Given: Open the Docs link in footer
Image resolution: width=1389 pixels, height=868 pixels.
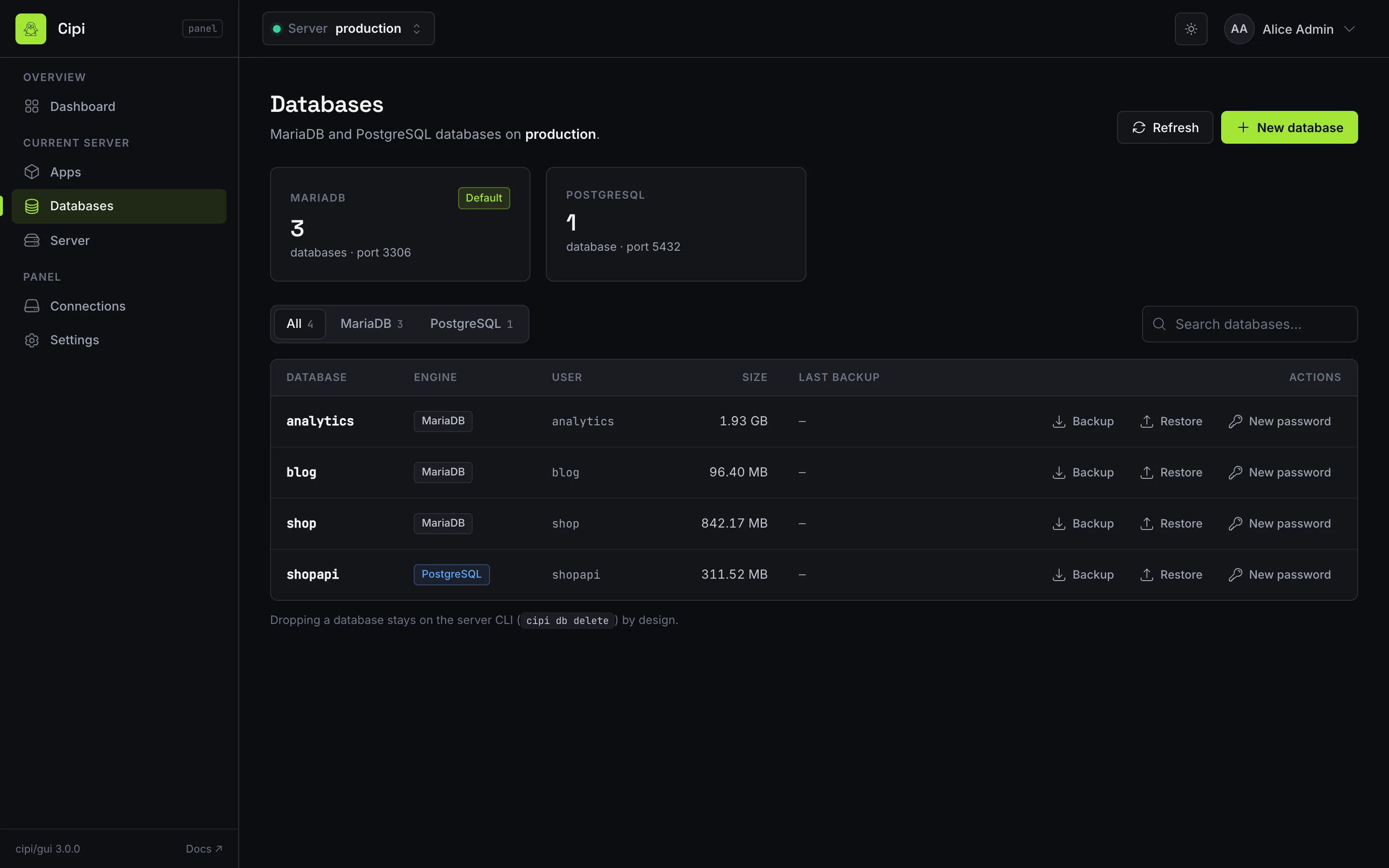Looking at the screenshot, I should (204, 849).
